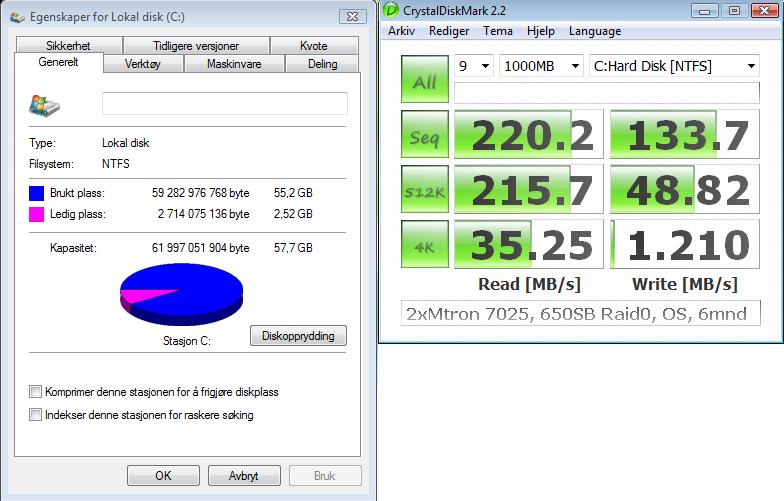Click the Brukt plass value 55,2 GB
The image size is (784, 501).
coord(293,192)
